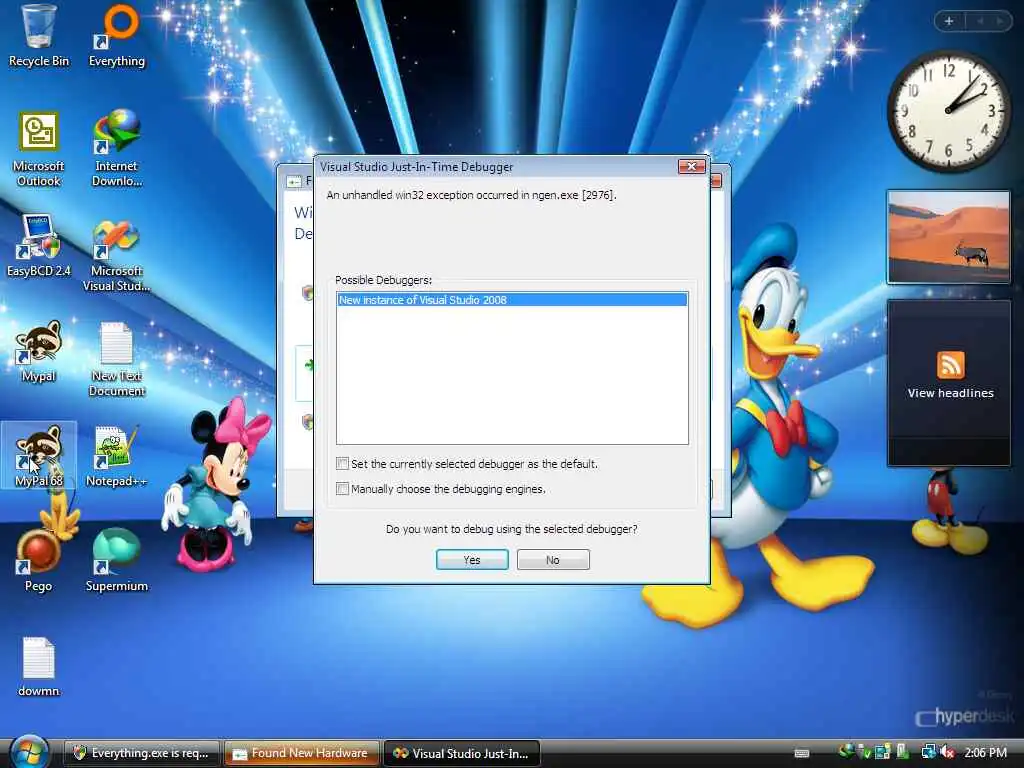Enable Set currently selected debugger as default

tap(342, 464)
